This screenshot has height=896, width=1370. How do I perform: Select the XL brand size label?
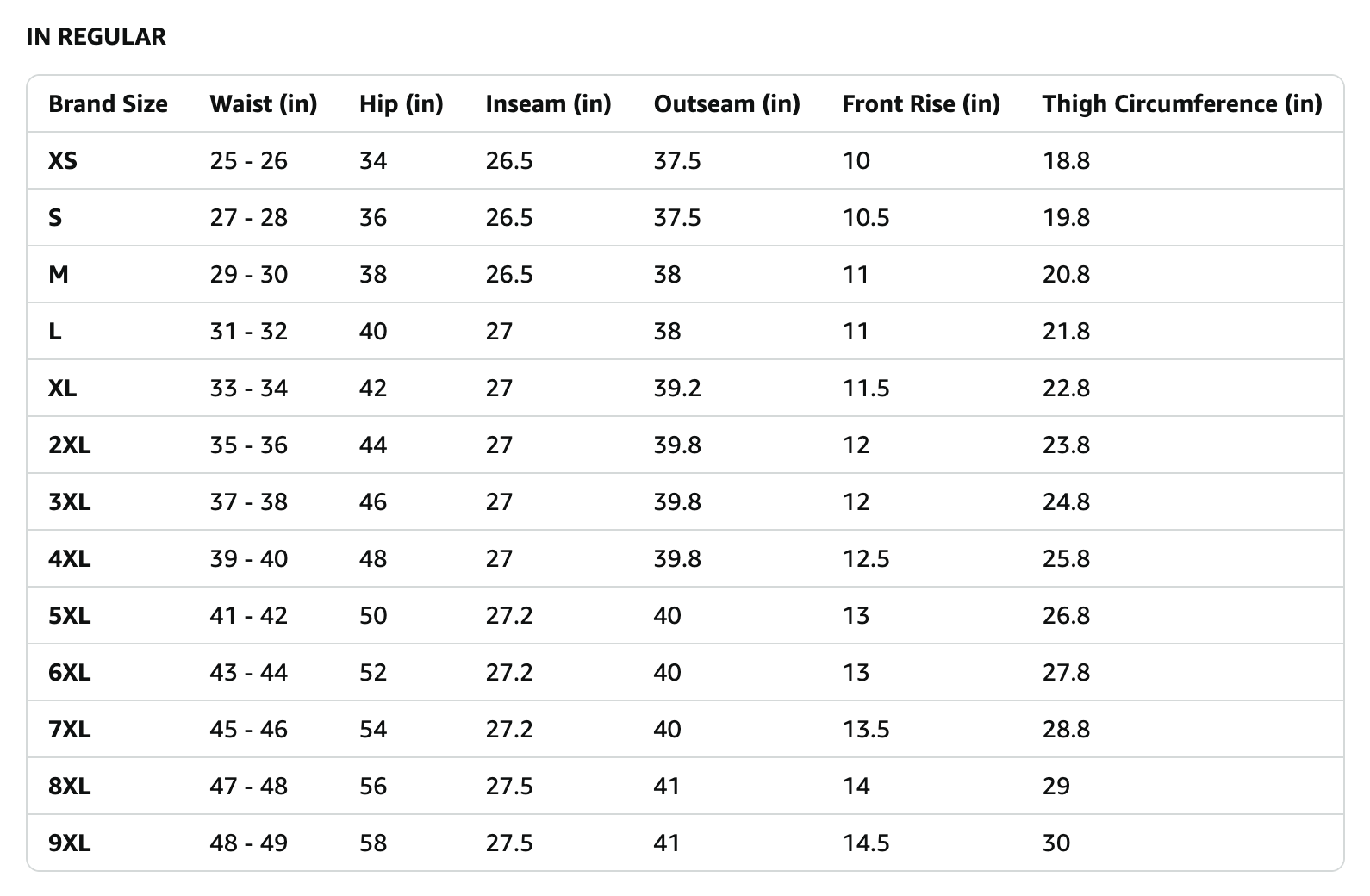tap(63, 389)
